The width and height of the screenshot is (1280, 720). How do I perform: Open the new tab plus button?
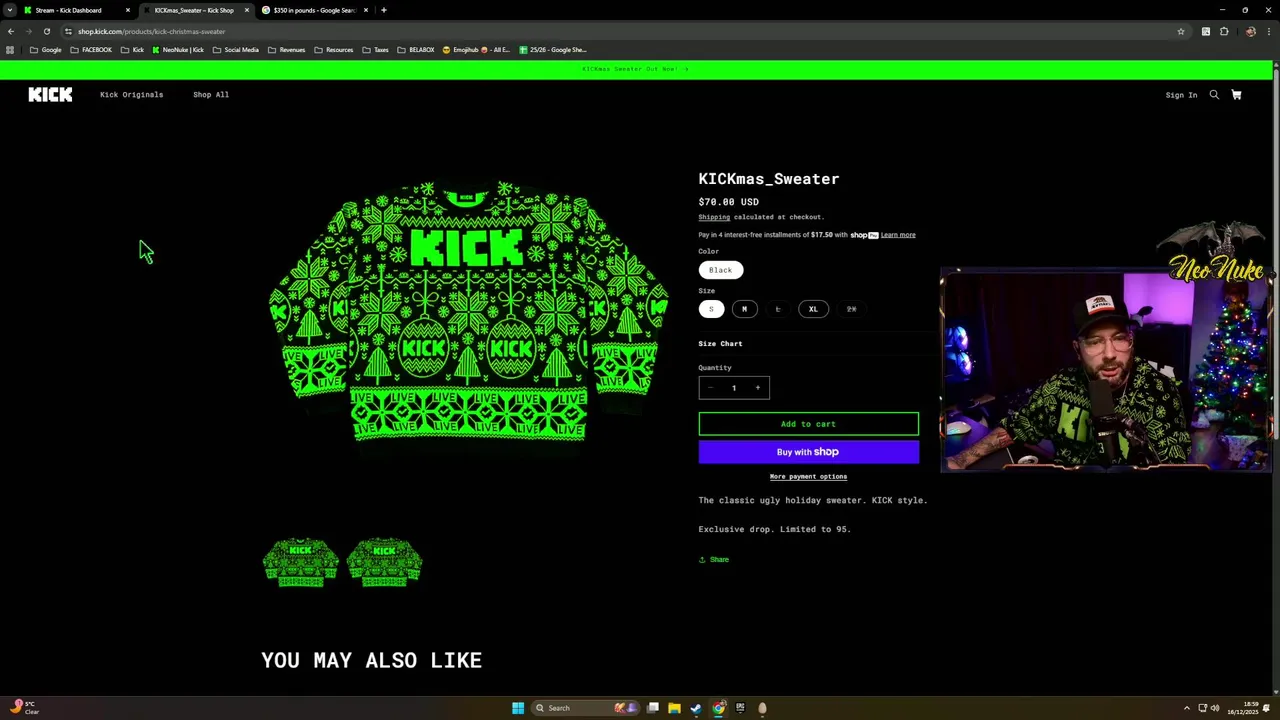[384, 10]
